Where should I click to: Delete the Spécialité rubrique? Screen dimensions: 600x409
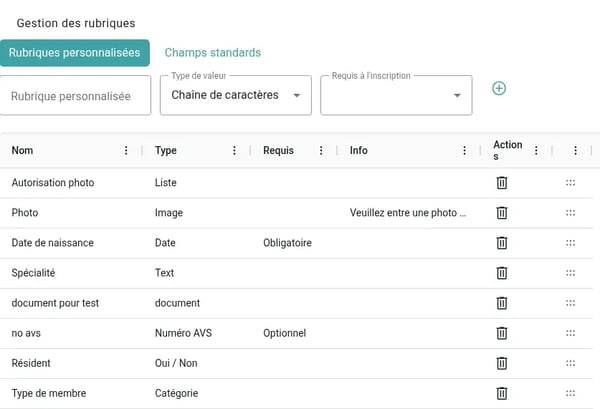502,273
